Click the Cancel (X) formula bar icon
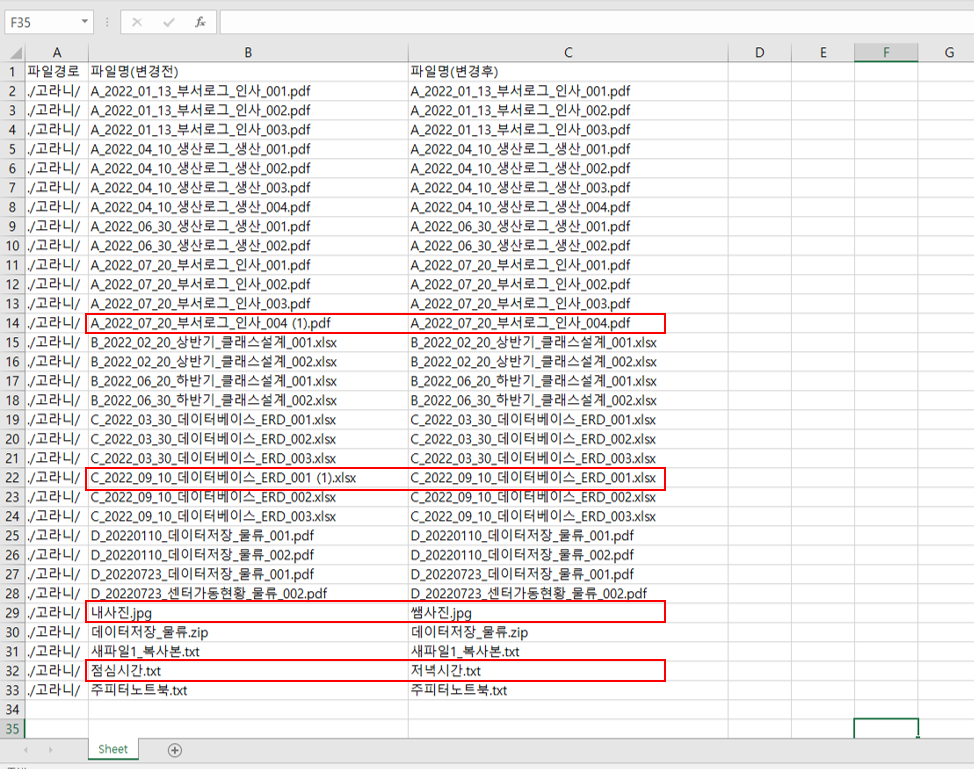974x769 pixels. tap(137, 22)
